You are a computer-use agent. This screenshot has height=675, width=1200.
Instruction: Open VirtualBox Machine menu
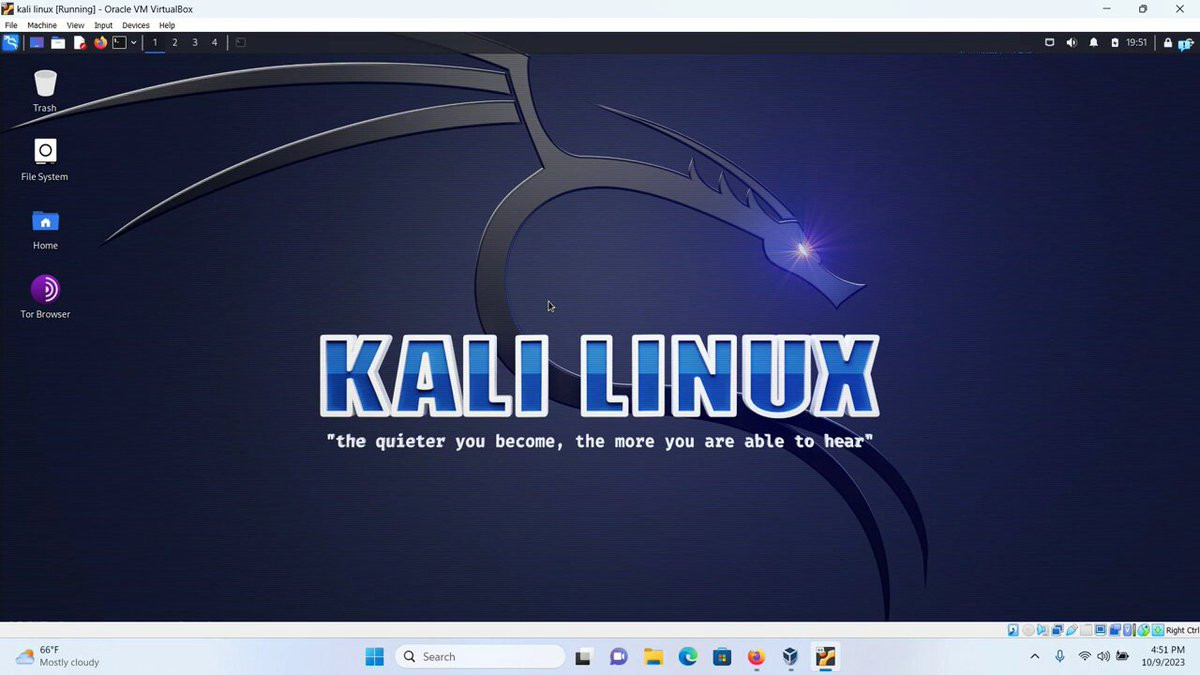pyautogui.click(x=42, y=25)
